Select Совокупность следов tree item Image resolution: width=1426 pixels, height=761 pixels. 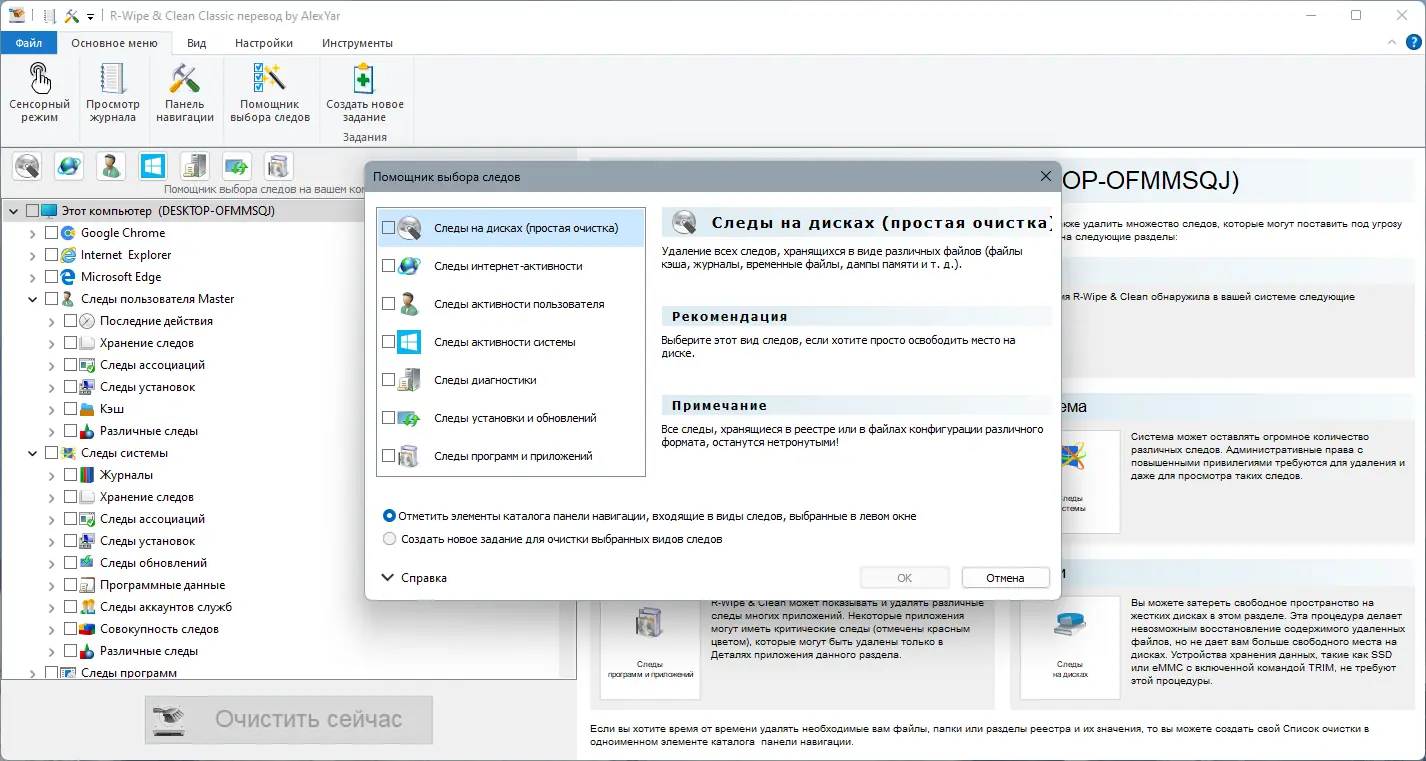pyautogui.click(x=159, y=629)
